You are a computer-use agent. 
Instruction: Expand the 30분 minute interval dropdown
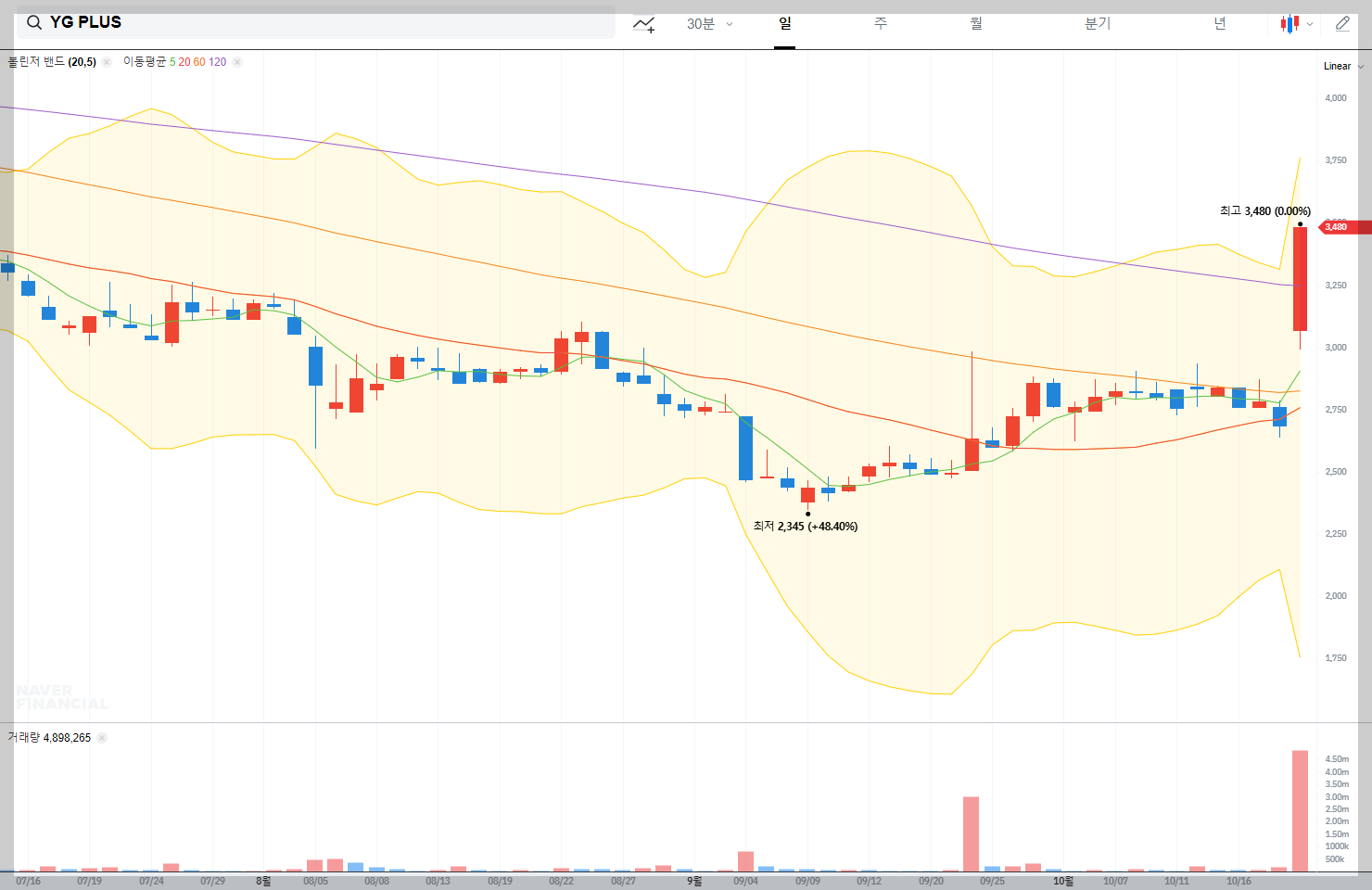pos(710,24)
